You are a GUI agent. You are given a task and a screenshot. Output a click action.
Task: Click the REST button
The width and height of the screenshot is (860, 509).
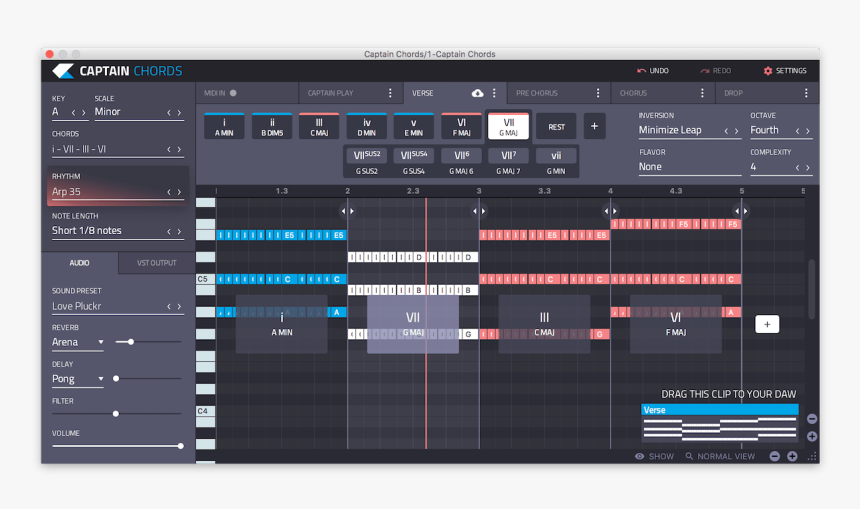556,127
